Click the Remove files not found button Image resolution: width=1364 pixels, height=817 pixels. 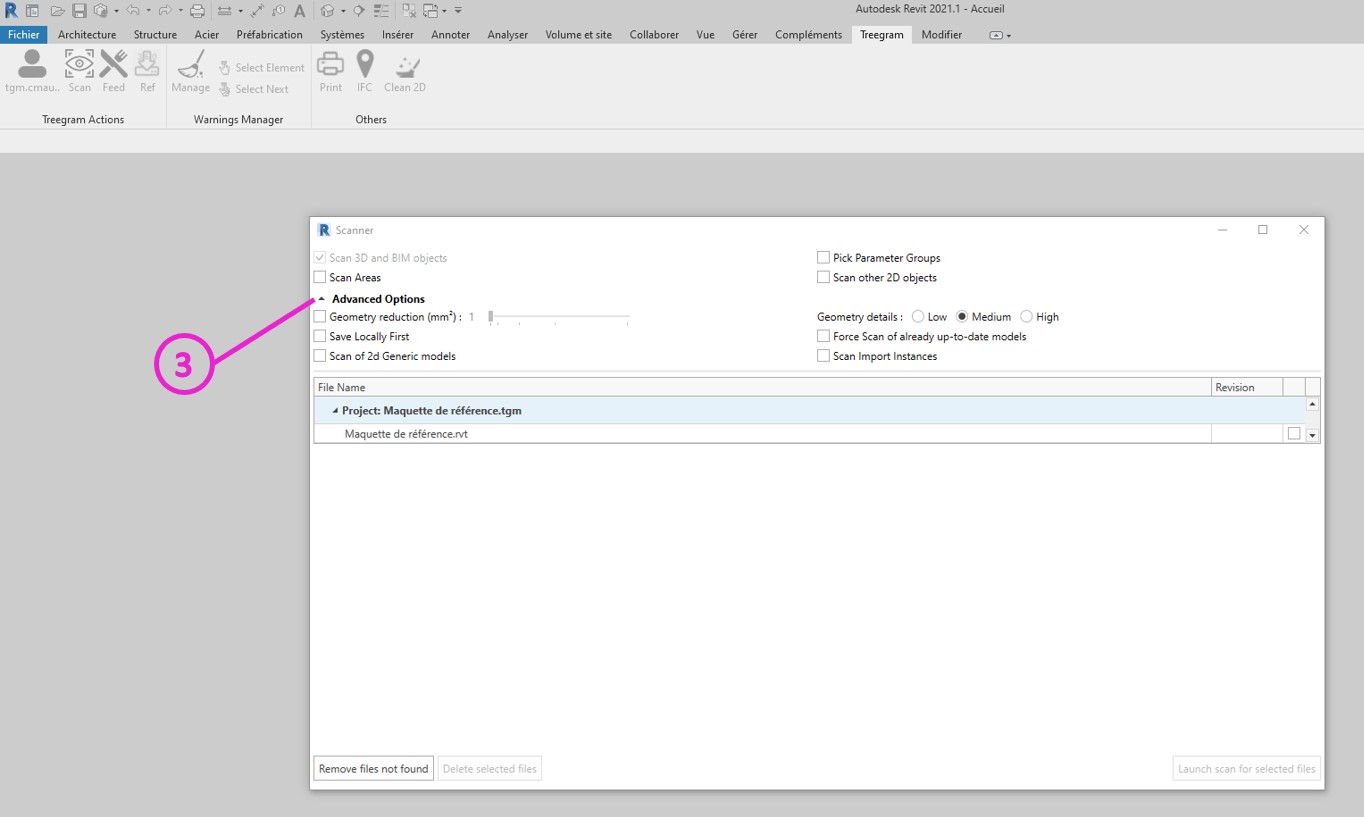(373, 769)
